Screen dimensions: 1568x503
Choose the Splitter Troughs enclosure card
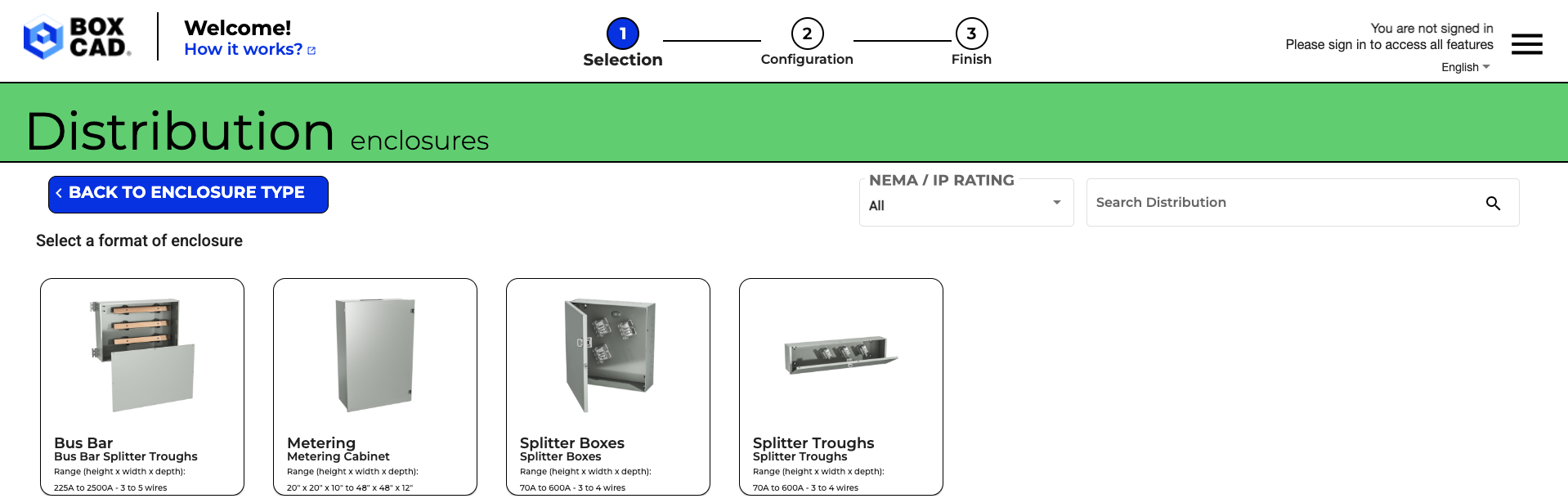[841, 387]
